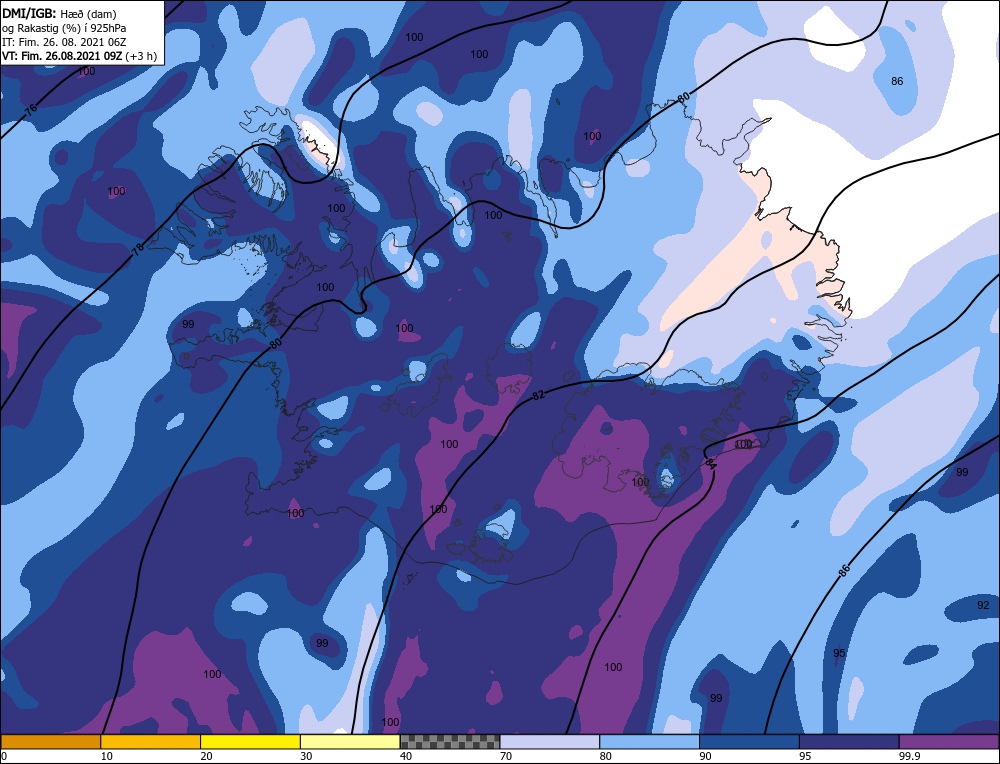This screenshot has width=1000, height=764.
Task: Click the '90' legend scale tick label
Action: click(705, 756)
